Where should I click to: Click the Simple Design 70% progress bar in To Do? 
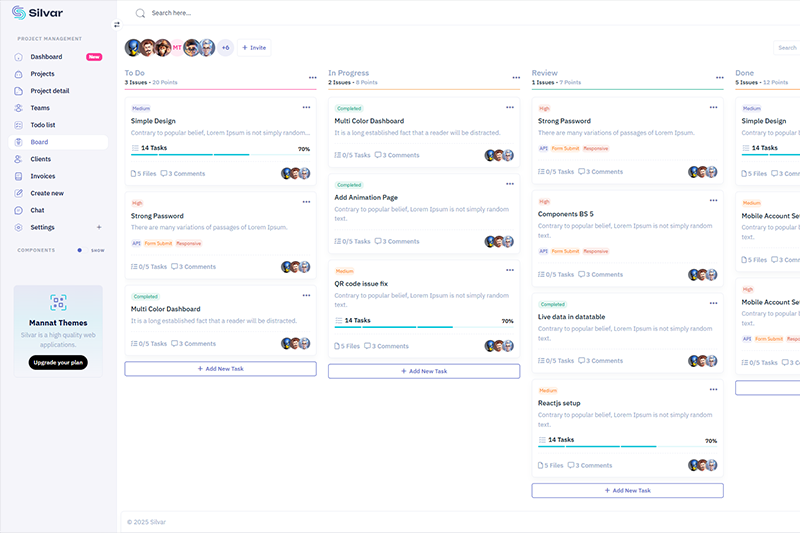(x=220, y=154)
